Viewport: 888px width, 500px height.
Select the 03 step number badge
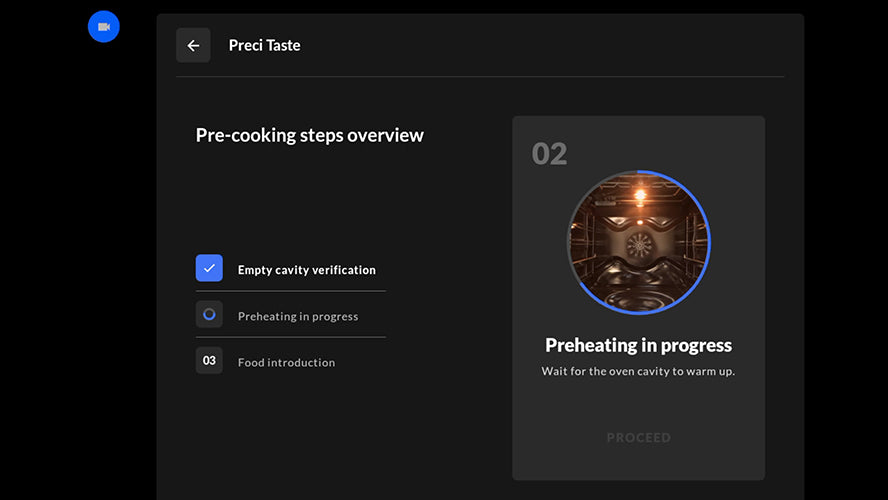(x=209, y=361)
